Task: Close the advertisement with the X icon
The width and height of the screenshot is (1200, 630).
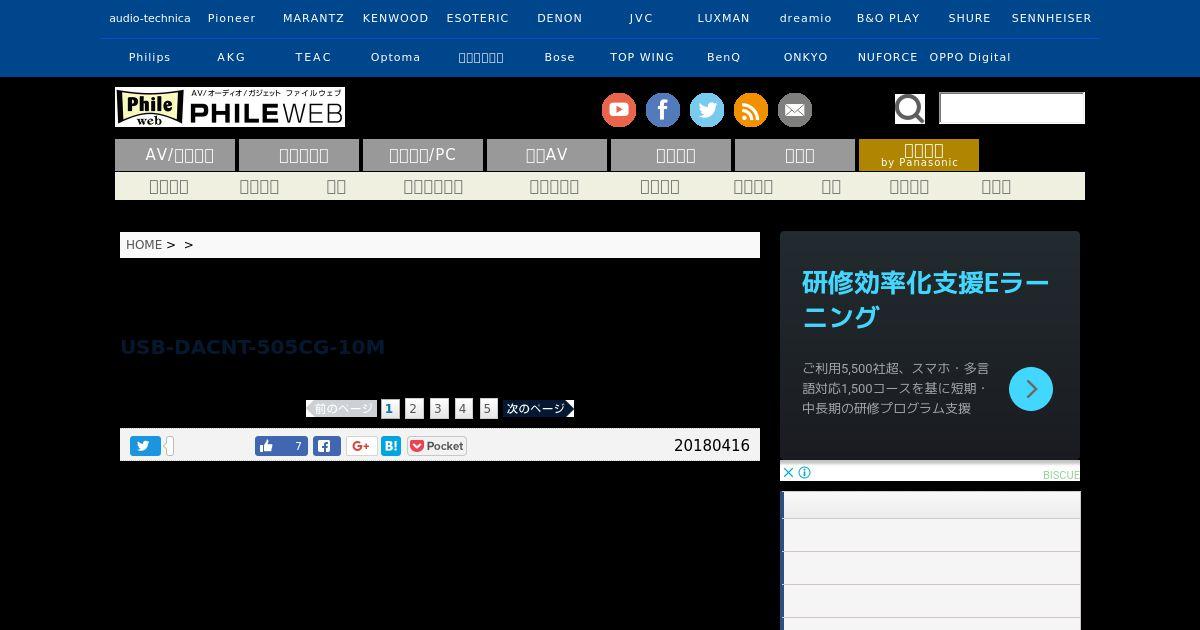Action: [x=788, y=473]
